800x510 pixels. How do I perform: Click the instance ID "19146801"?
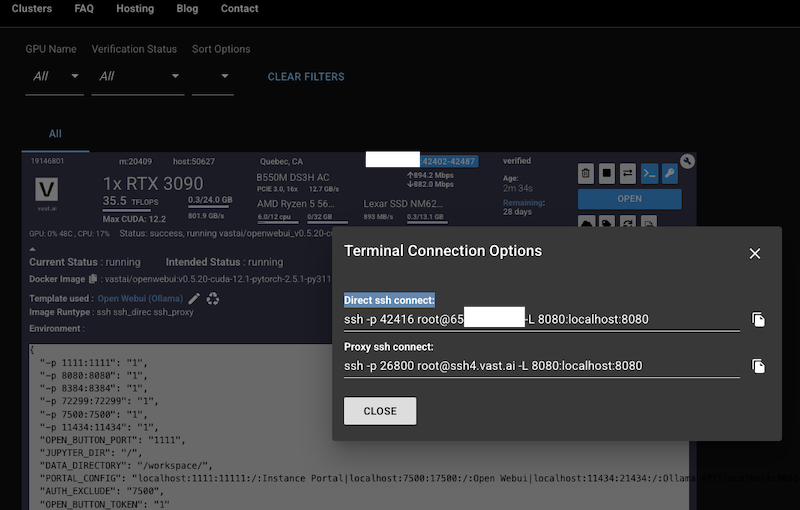47,161
